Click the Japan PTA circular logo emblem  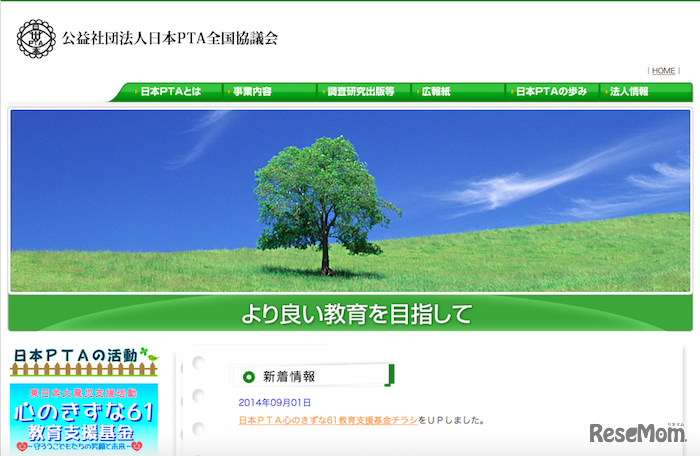tap(36, 38)
